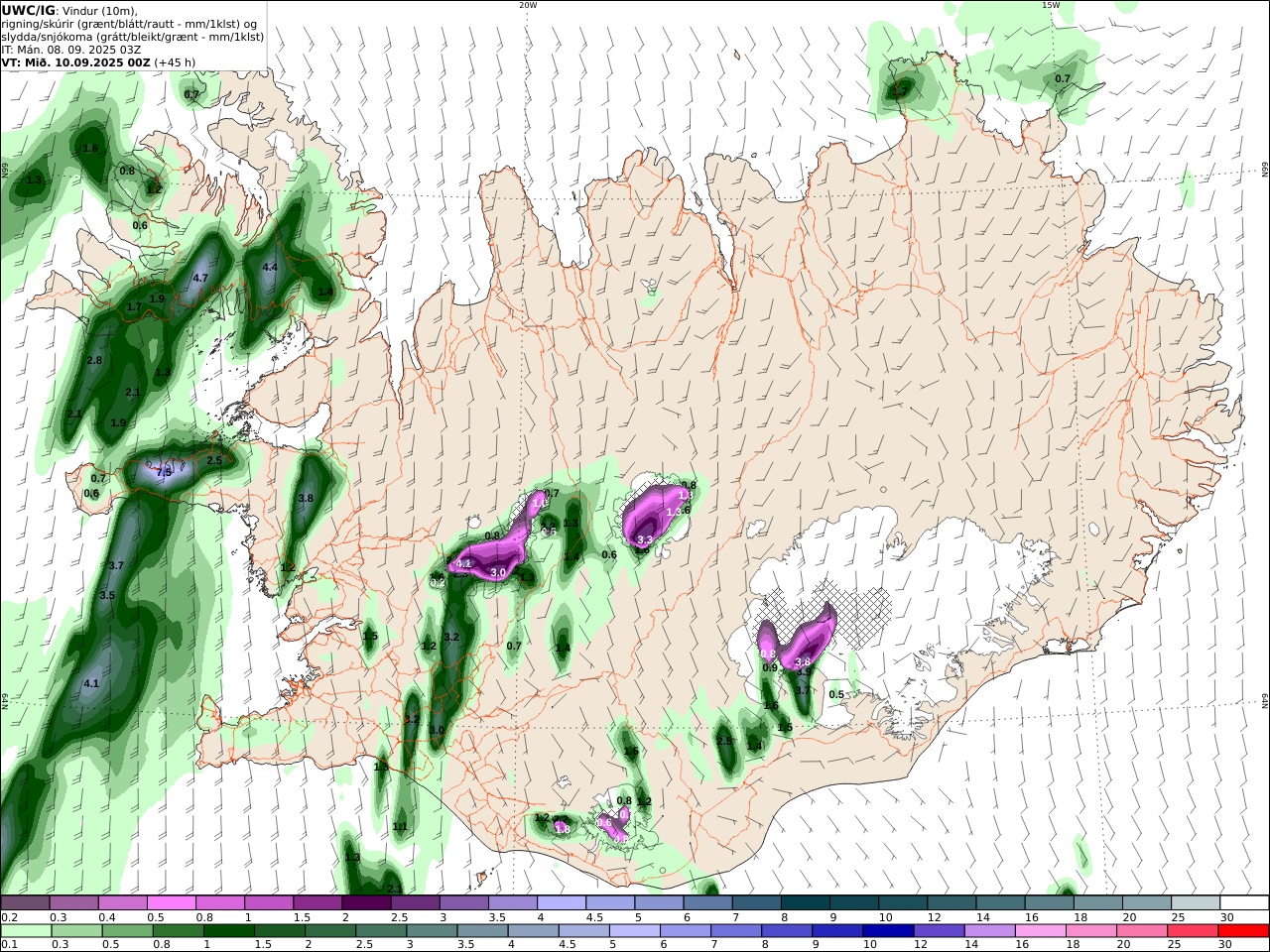Image resolution: width=1270 pixels, height=952 pixels.
Task: Pick the dark teal snow swatch 8–9
Action: [x=806, y=903]
